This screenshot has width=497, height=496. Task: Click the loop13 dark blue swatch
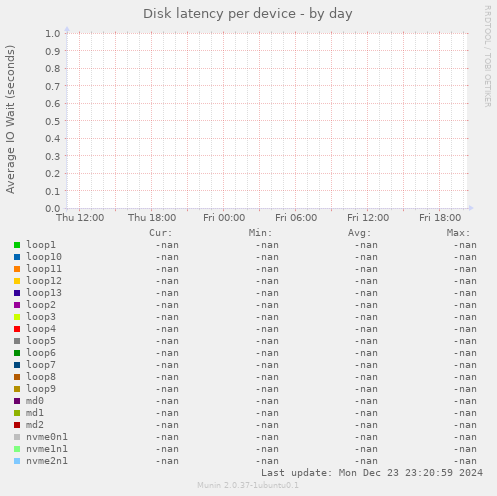[x=17, y=293]
